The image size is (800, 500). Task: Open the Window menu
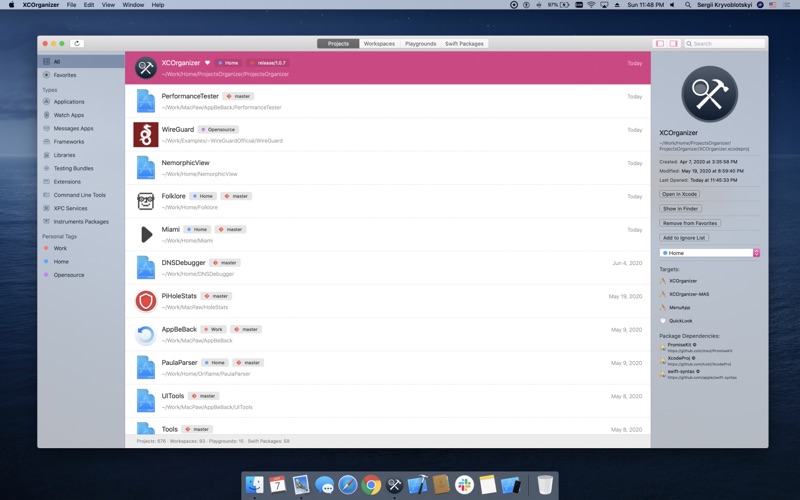pos(133,5)
